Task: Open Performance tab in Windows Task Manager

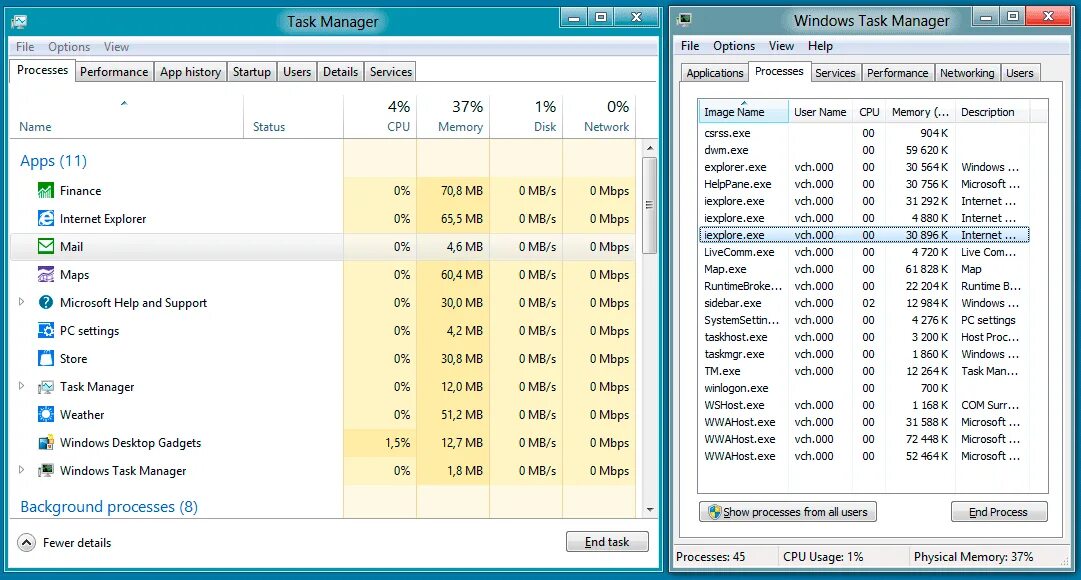Action: click(898, 73)
